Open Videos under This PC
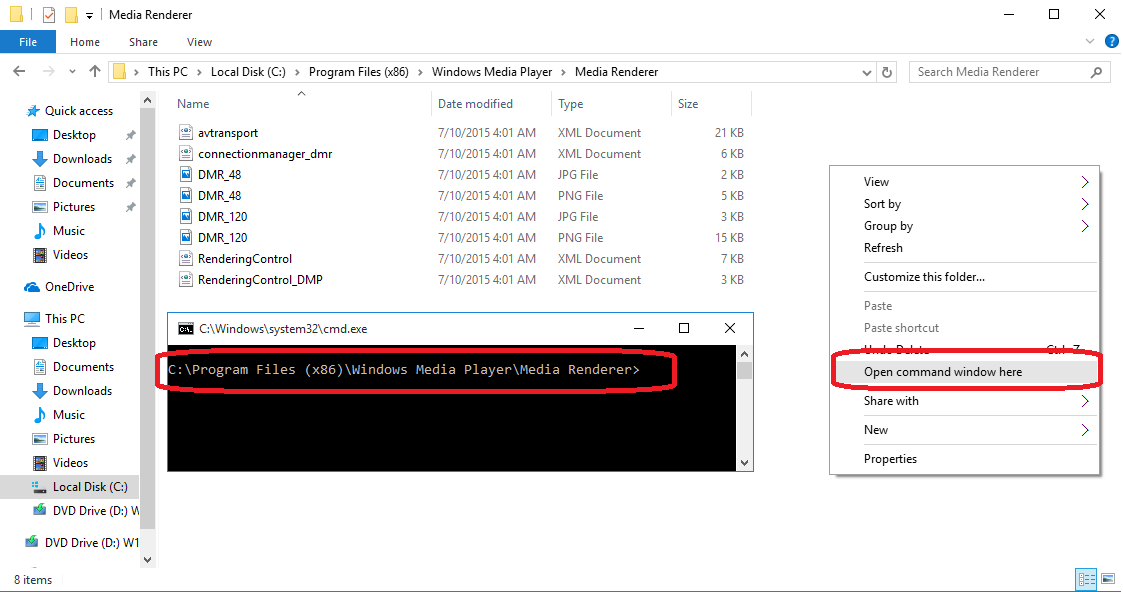This screenshot has width=1123, height=592. (69, 462)
